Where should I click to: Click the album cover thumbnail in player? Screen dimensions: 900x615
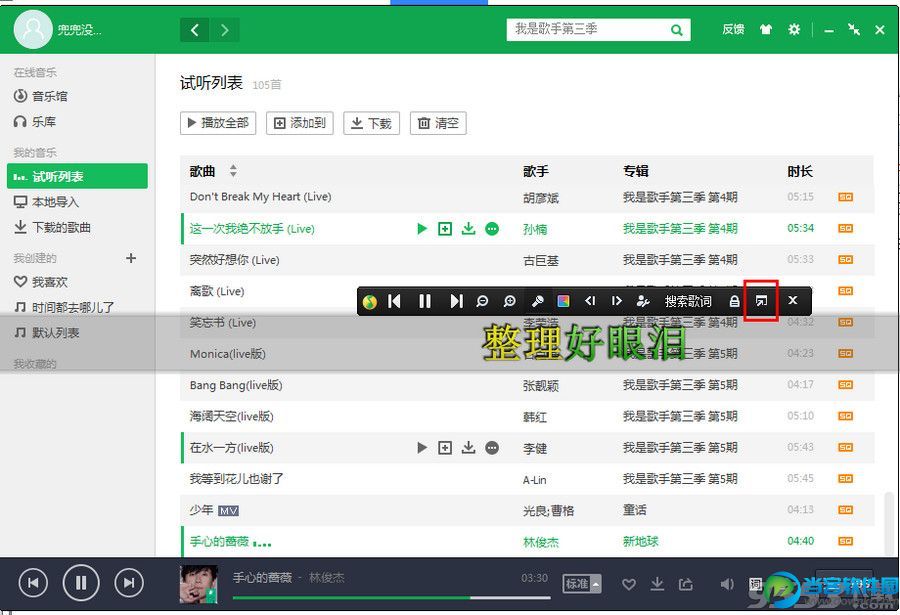[199, 584]
